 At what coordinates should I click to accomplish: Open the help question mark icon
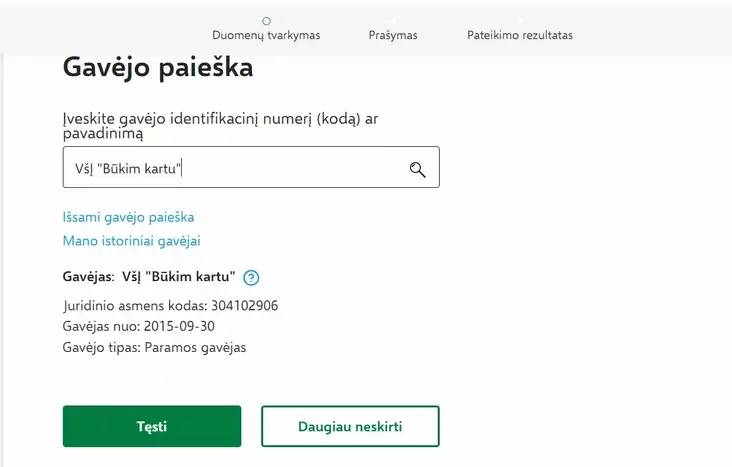coord(251,278)
